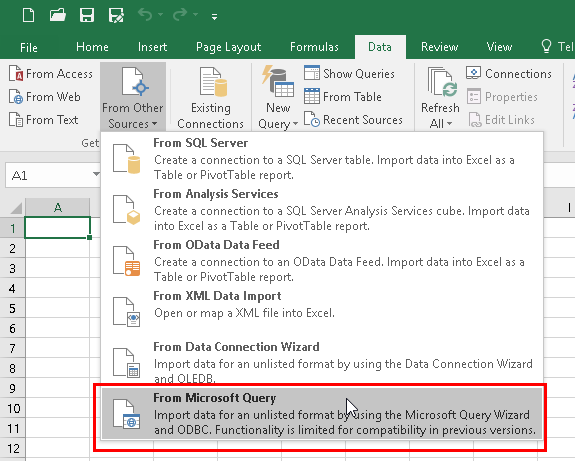The width and height of the screenshot is (575, 461).
Task: Click Recent Sources button
Action: pyautogui.click(x=354, y=120)
